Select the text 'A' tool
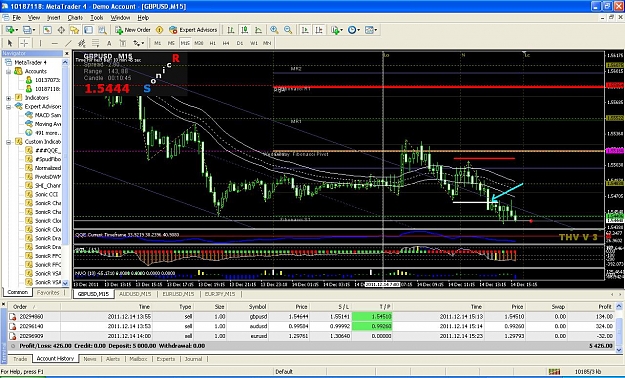The height and width of the screenshot is (378, 625). (x=109, y=43)
